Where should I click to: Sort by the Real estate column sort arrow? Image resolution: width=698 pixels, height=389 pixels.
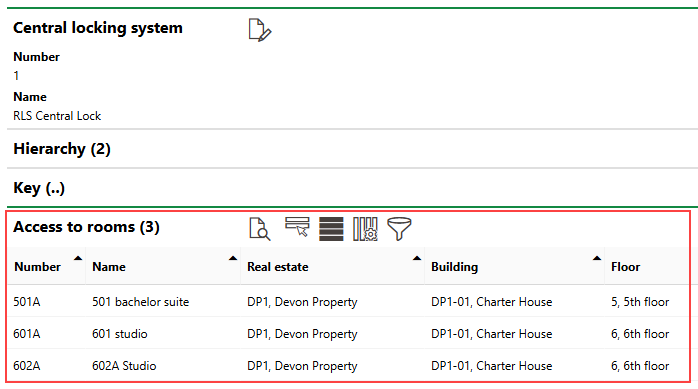point(417,258)
